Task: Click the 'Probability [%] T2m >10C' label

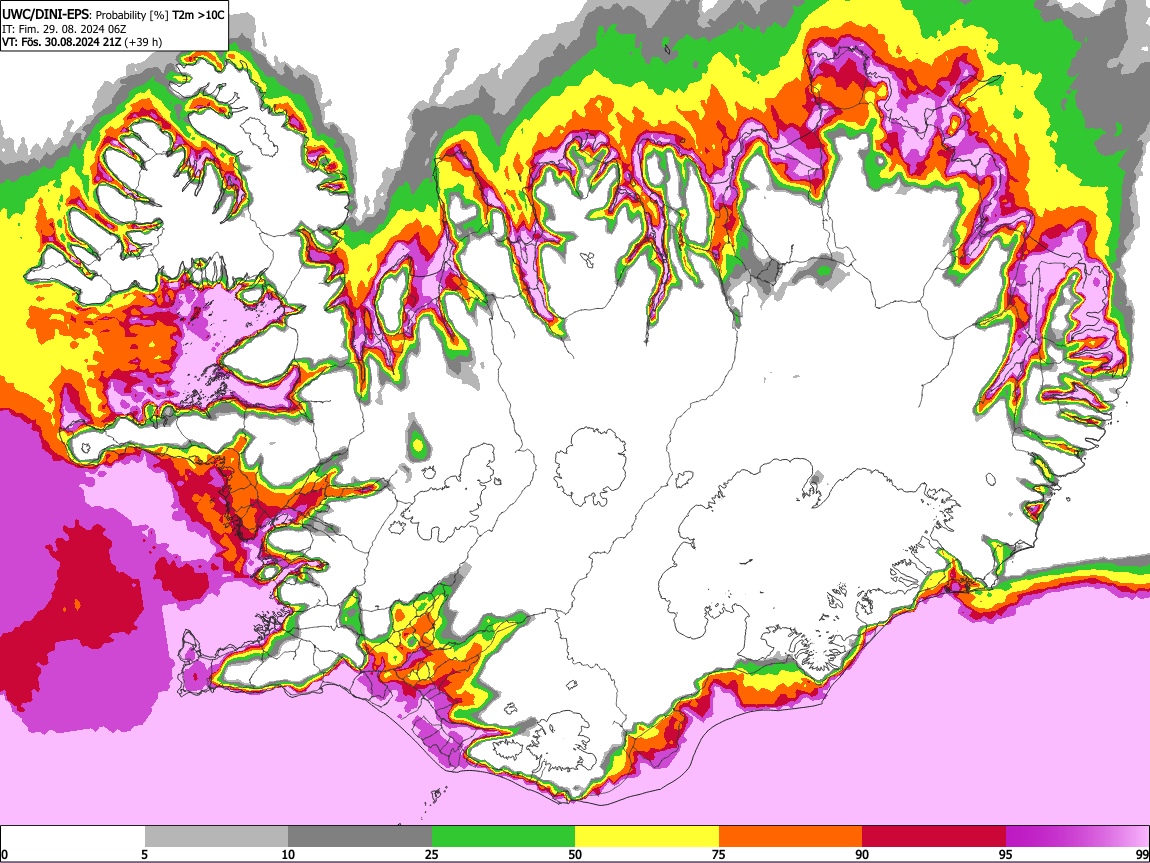Action: pyautogui.click(x=160, y=15)
